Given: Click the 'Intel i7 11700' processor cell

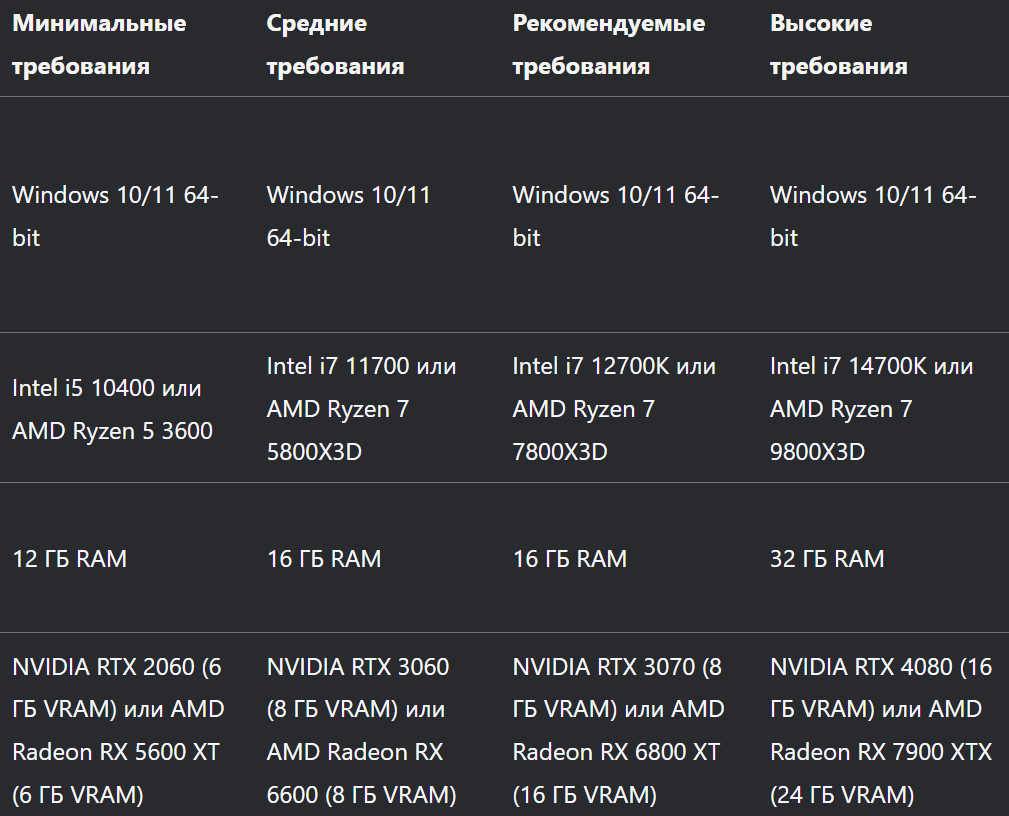Looking at the screenshot, I should click(x=362, y=409).
